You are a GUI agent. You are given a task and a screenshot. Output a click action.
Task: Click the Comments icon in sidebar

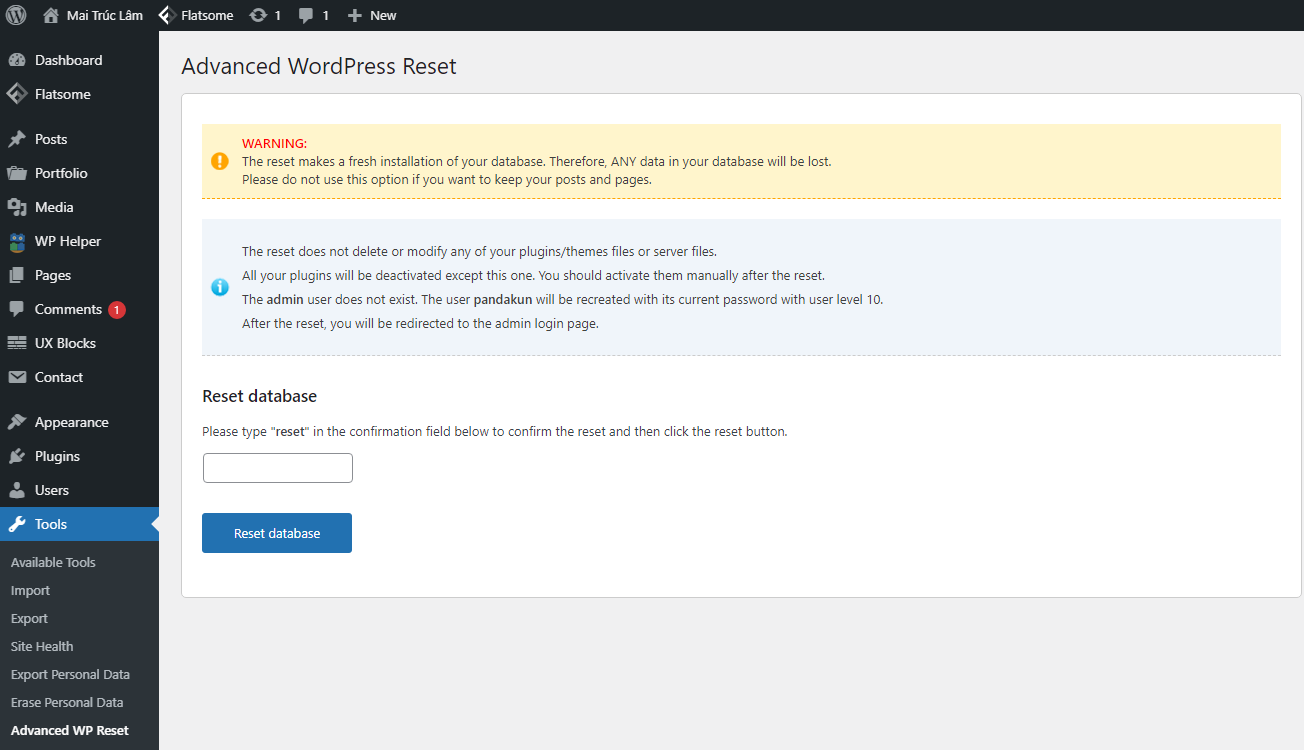pyautogui.click(x=17, y=310)
